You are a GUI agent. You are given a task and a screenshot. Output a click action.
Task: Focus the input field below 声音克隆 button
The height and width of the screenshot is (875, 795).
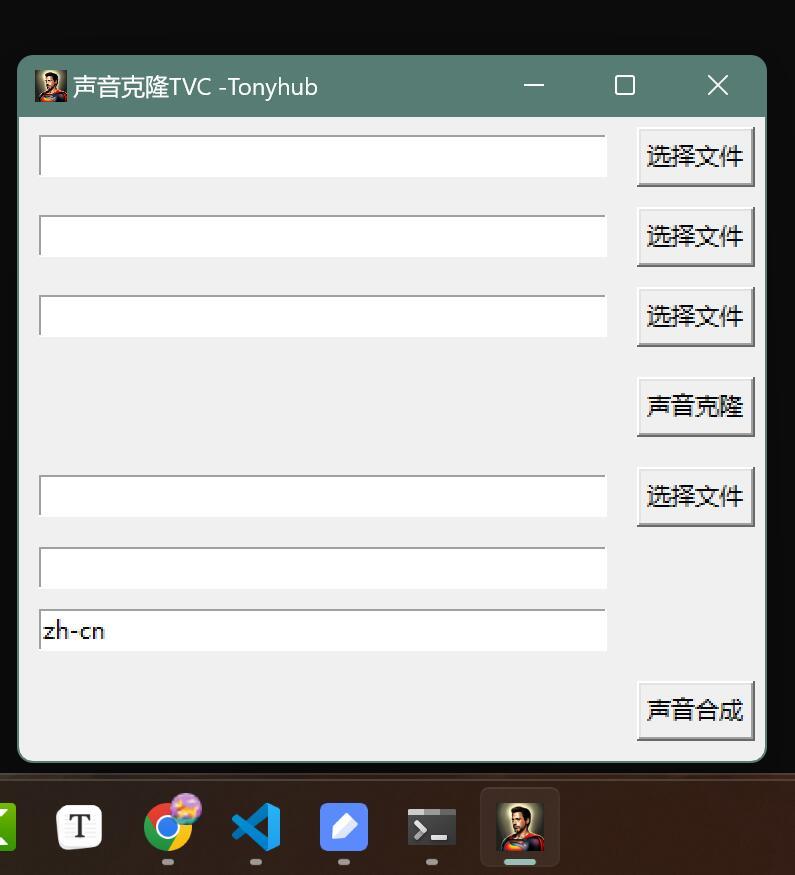[323, 496]
